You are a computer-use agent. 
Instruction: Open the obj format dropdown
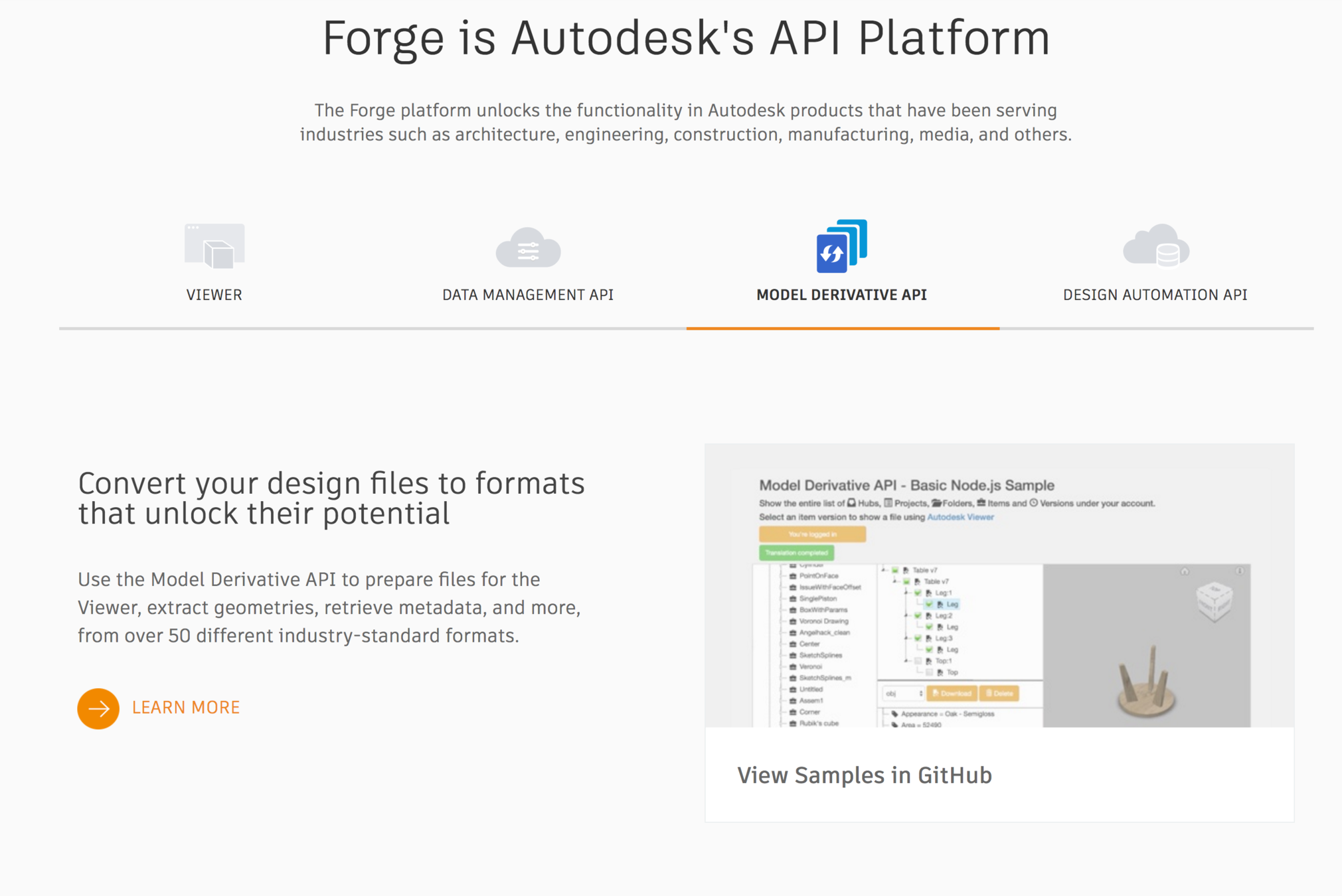(x=903, y=694)
